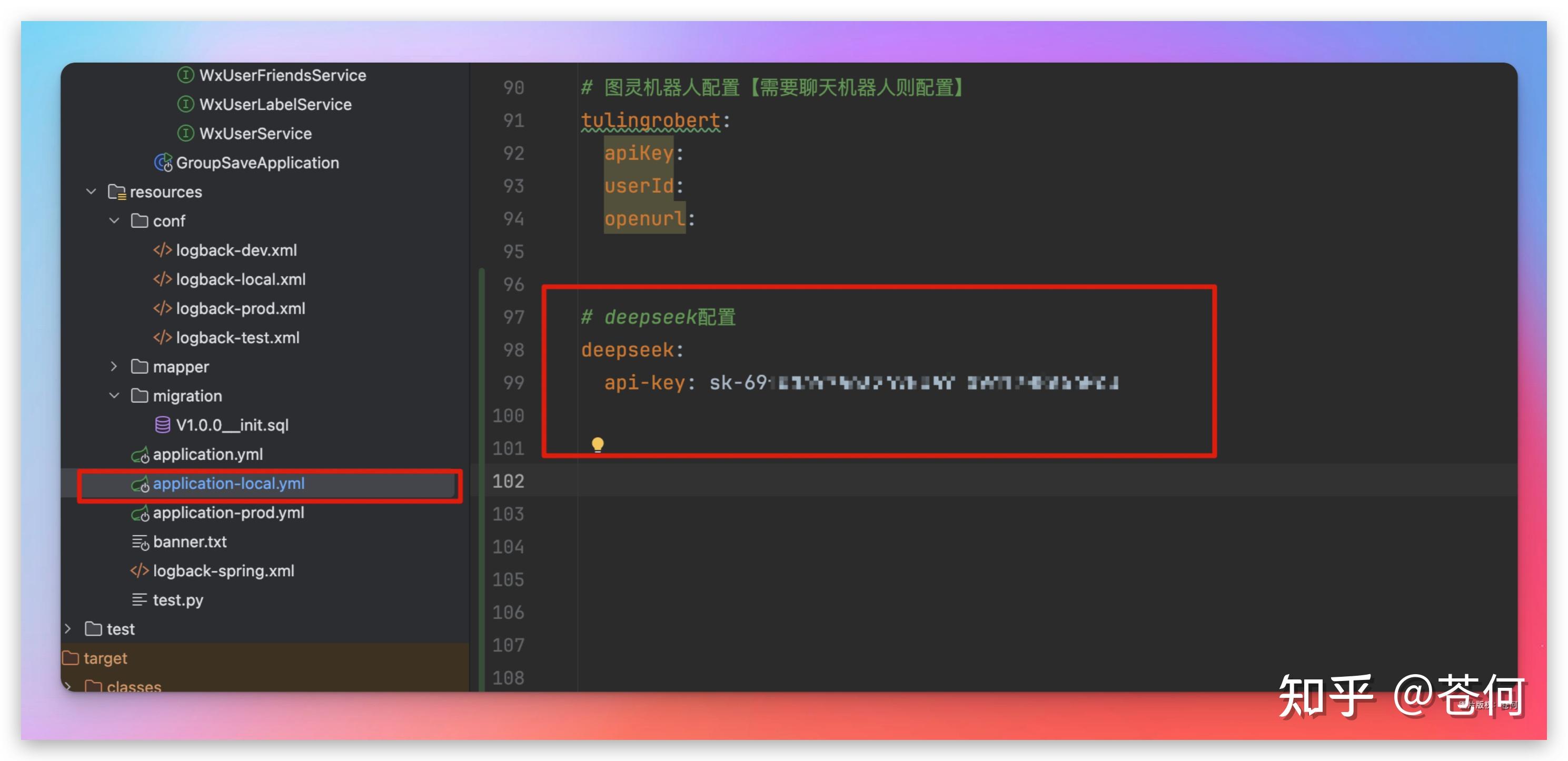This screenshot has width=1568, height=761.
Task: Click line number 97 in the gutter
Action: pyautogui.click(x=514, y=317)
